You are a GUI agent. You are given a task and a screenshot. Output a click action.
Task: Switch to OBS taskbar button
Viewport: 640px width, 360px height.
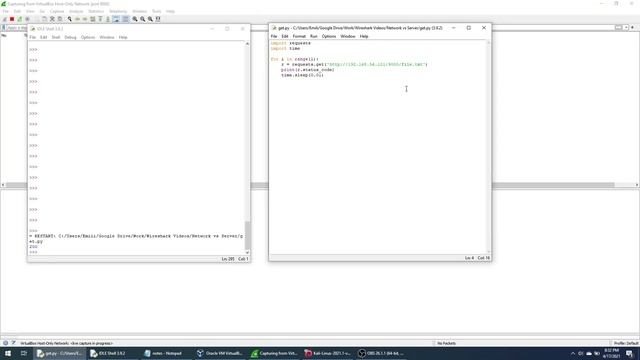[380, 353]
